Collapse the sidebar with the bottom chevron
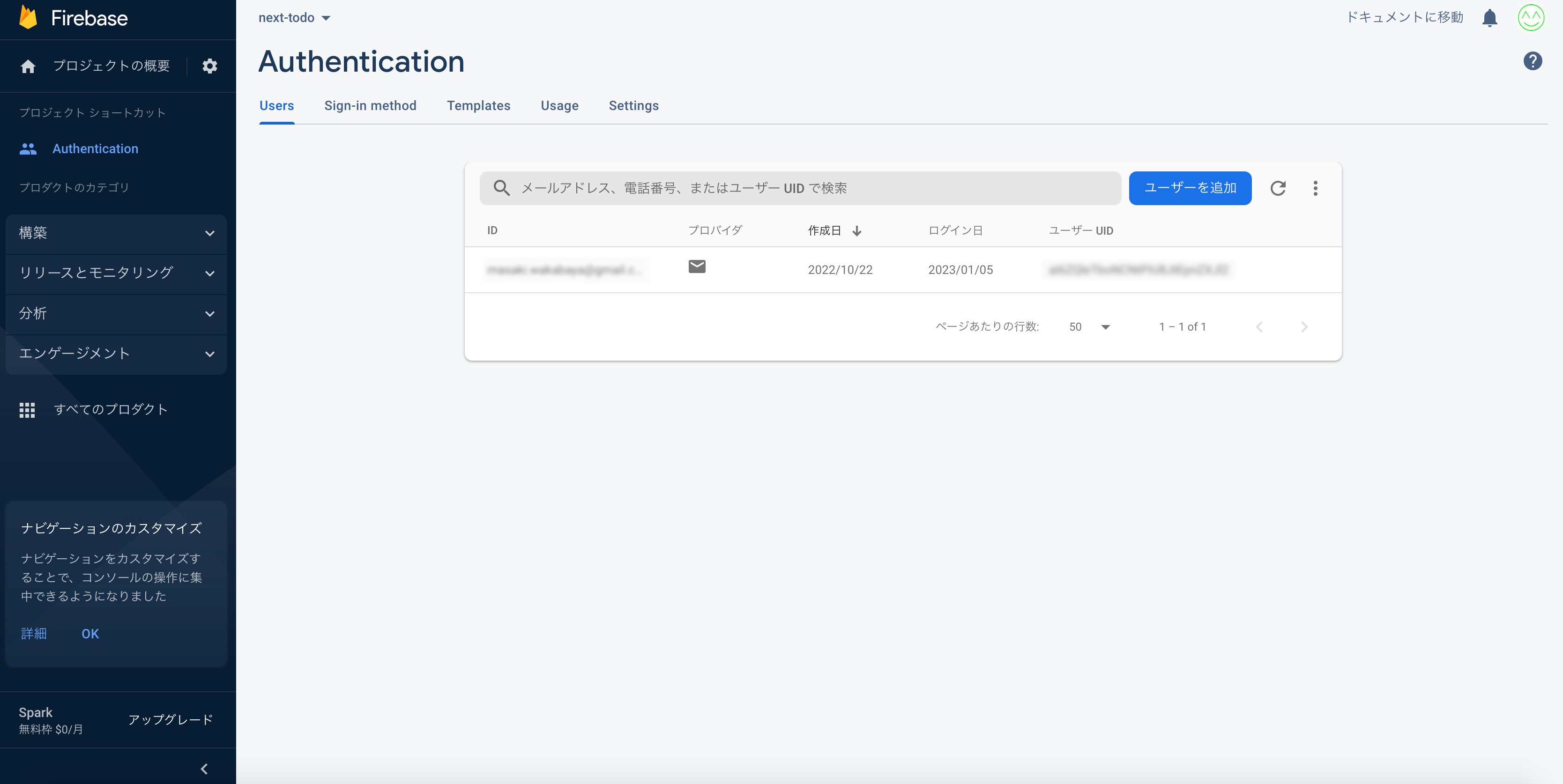Image resolution: width=1563 pixels, height=784 pixels. (204, 769)
